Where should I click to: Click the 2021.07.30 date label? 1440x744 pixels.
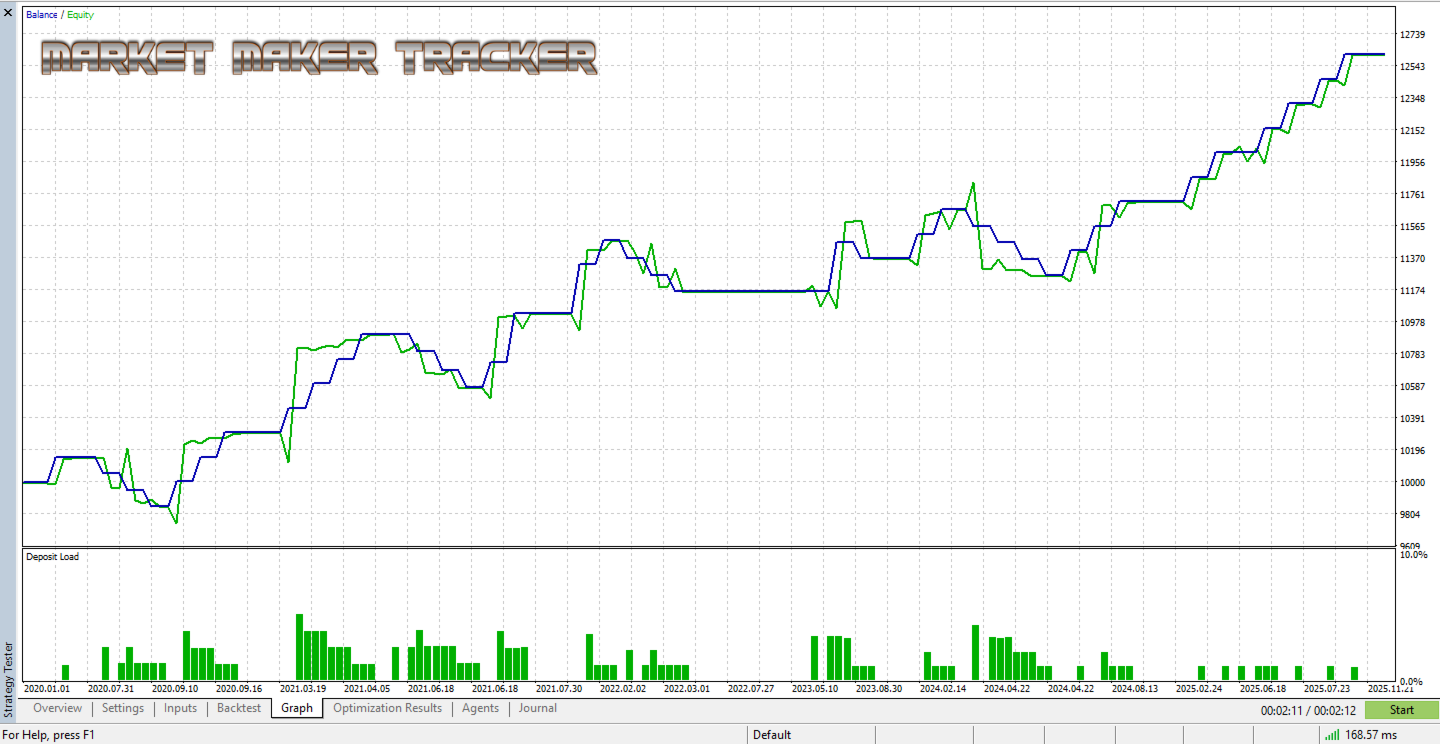tap(559, 689)
